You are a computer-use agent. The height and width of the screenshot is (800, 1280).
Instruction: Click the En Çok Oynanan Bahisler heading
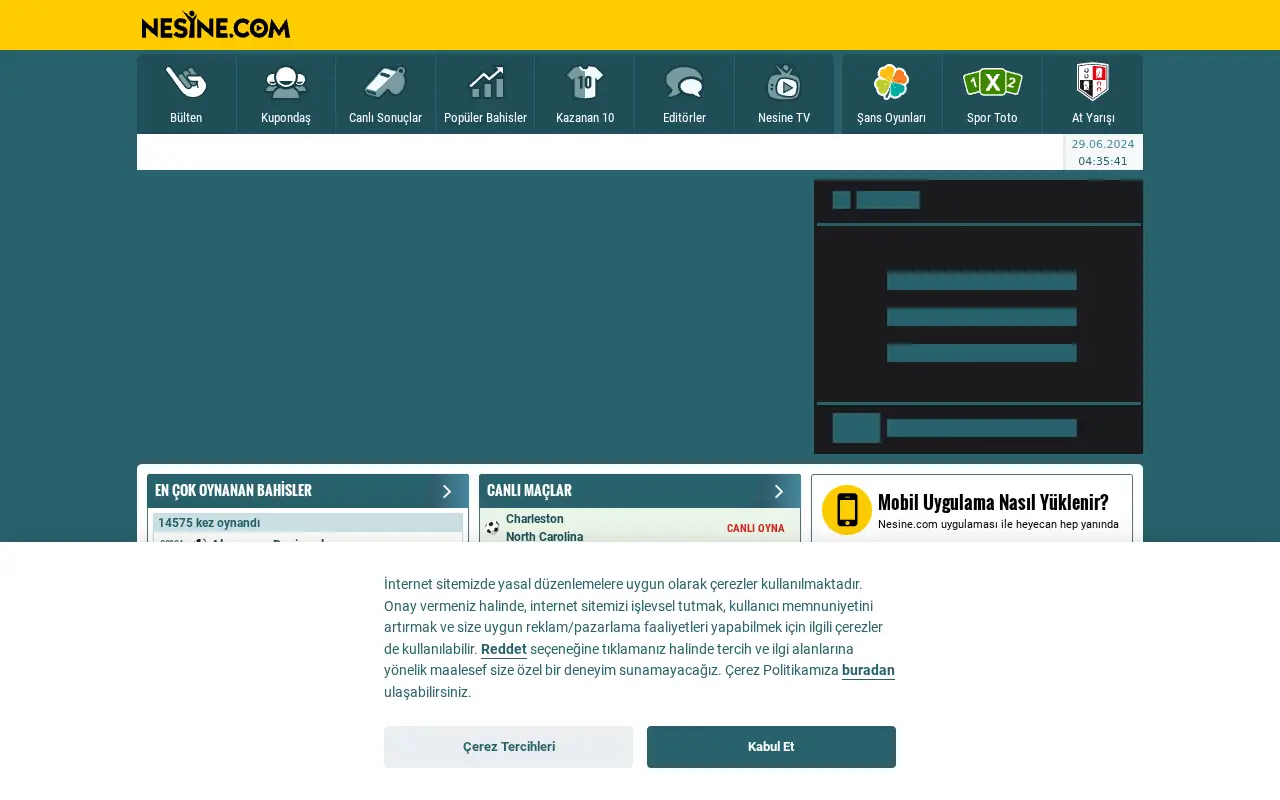tap(233, 490)
